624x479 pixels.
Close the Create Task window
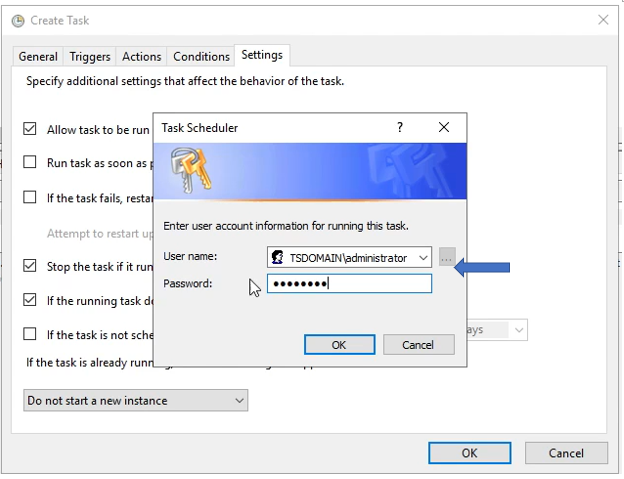[x=603, y=19]
